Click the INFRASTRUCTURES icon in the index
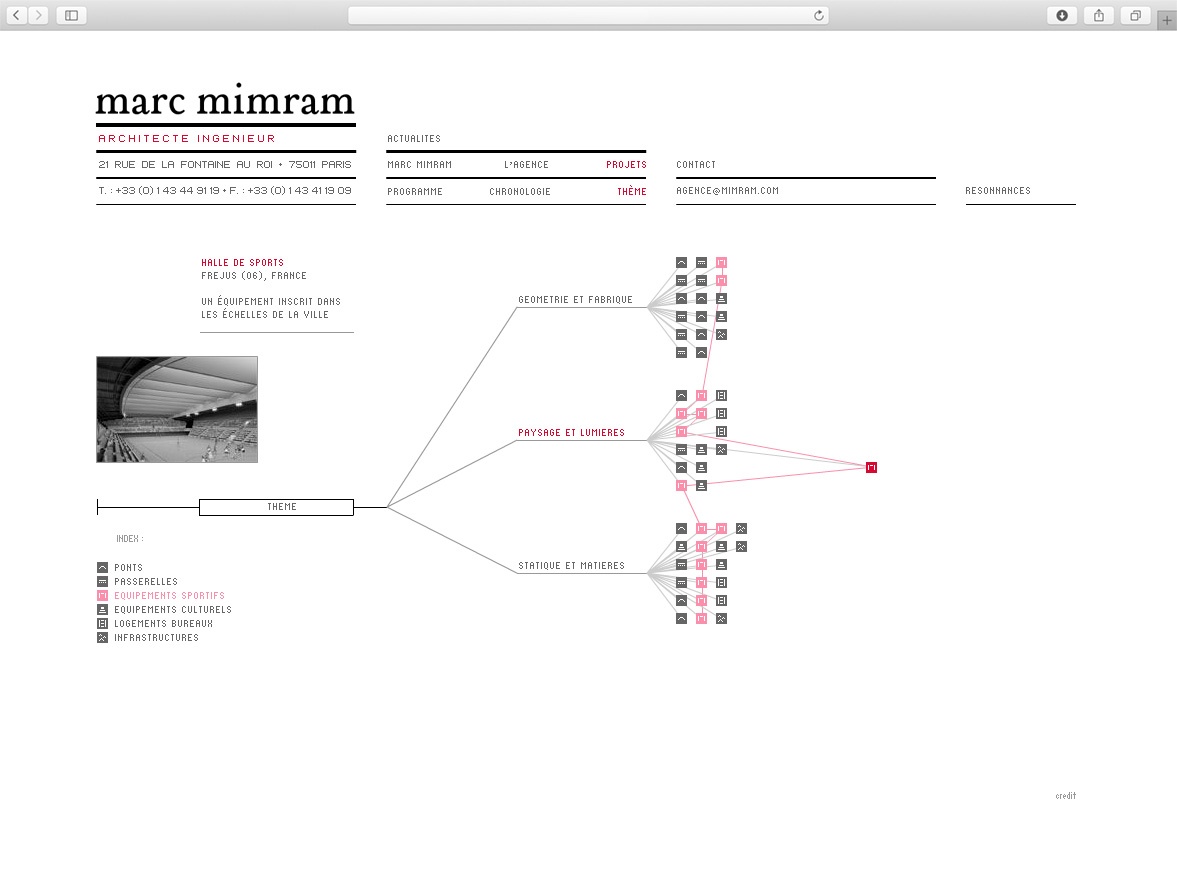The height and width of the screenshot is (872, 1177). (x=102, y=637)
